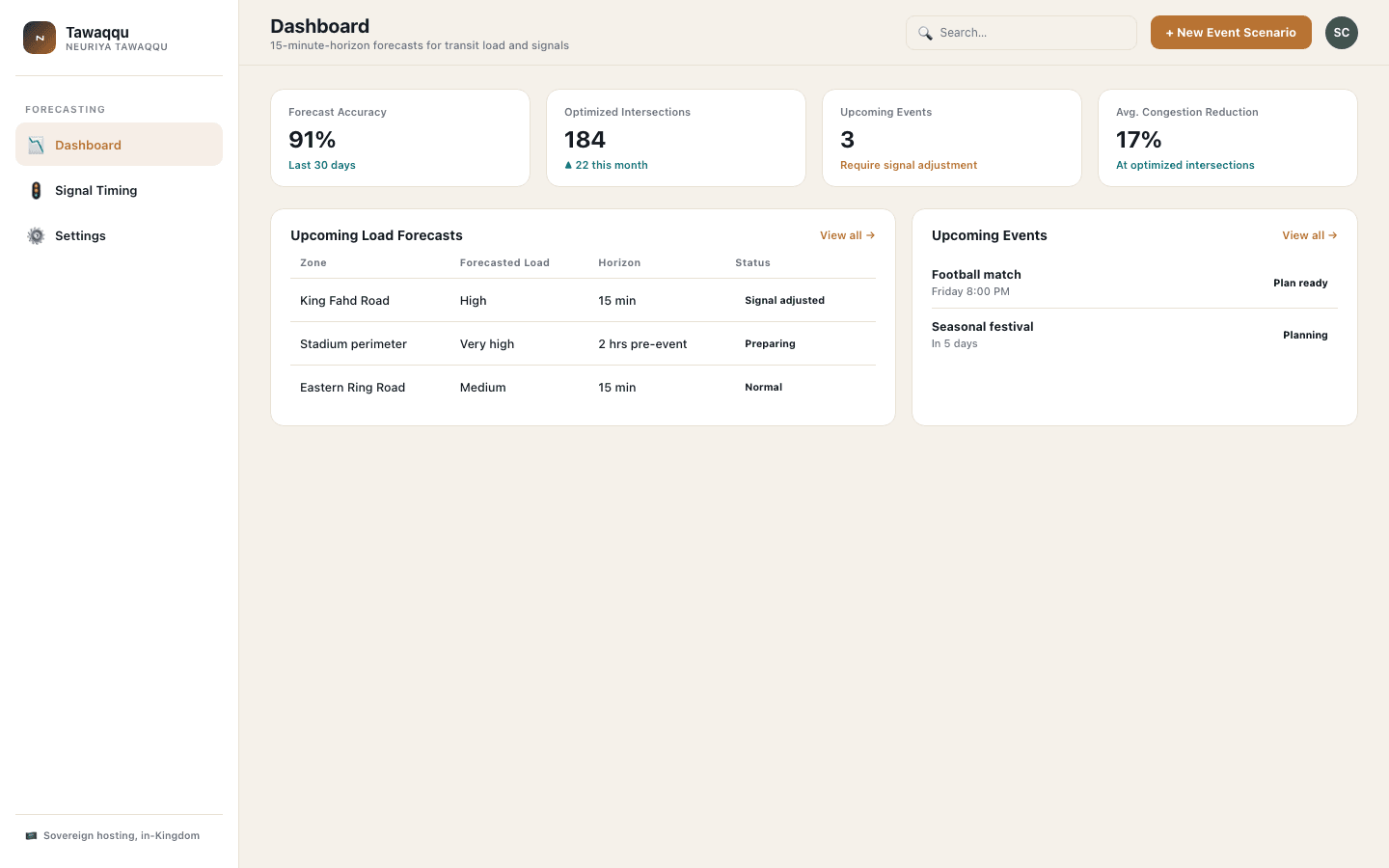Select the Upcoming Events 3 stat card

tap(952, 138)
